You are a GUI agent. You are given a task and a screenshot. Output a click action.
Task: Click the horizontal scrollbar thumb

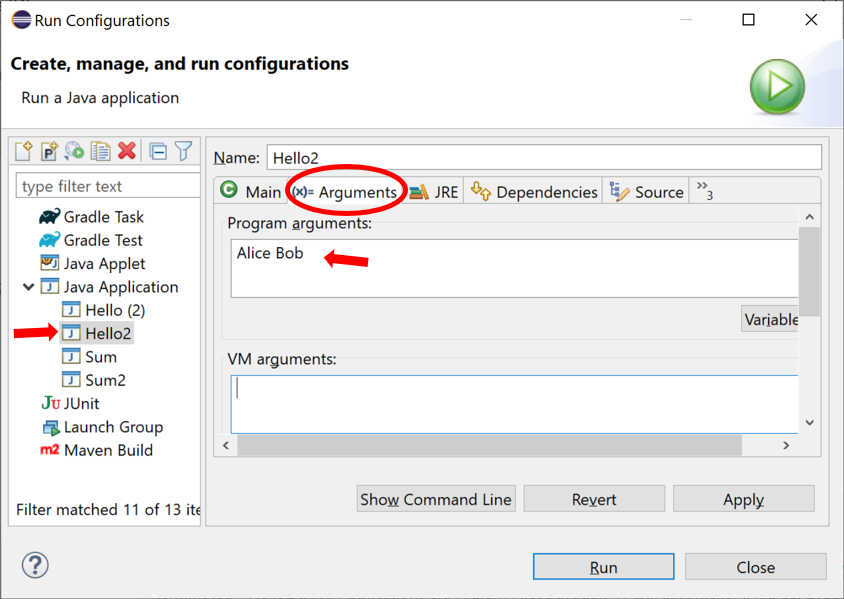coord(490,445)
